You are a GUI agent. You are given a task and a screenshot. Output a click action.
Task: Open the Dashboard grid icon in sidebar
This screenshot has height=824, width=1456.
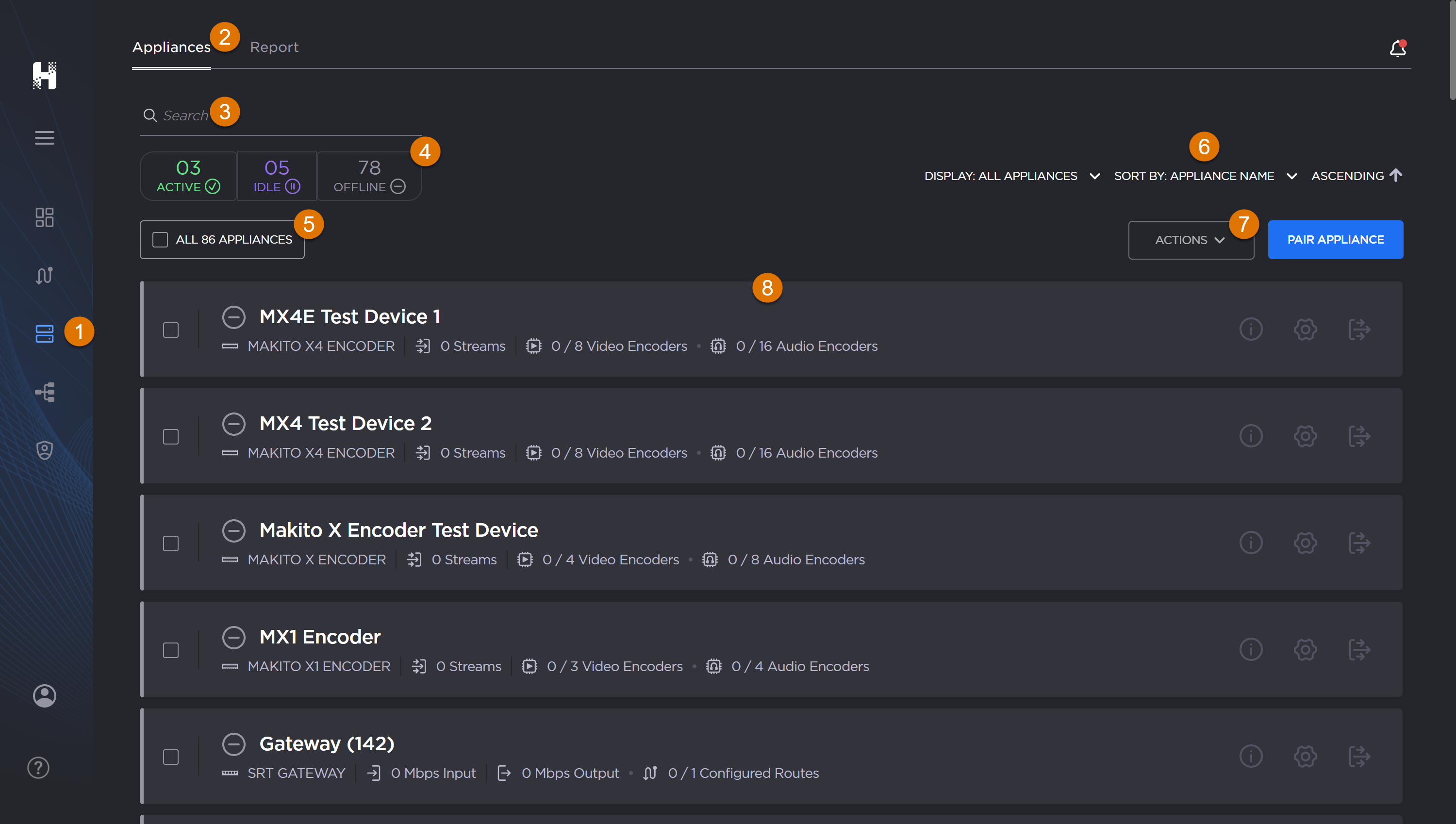click(44, 217)
